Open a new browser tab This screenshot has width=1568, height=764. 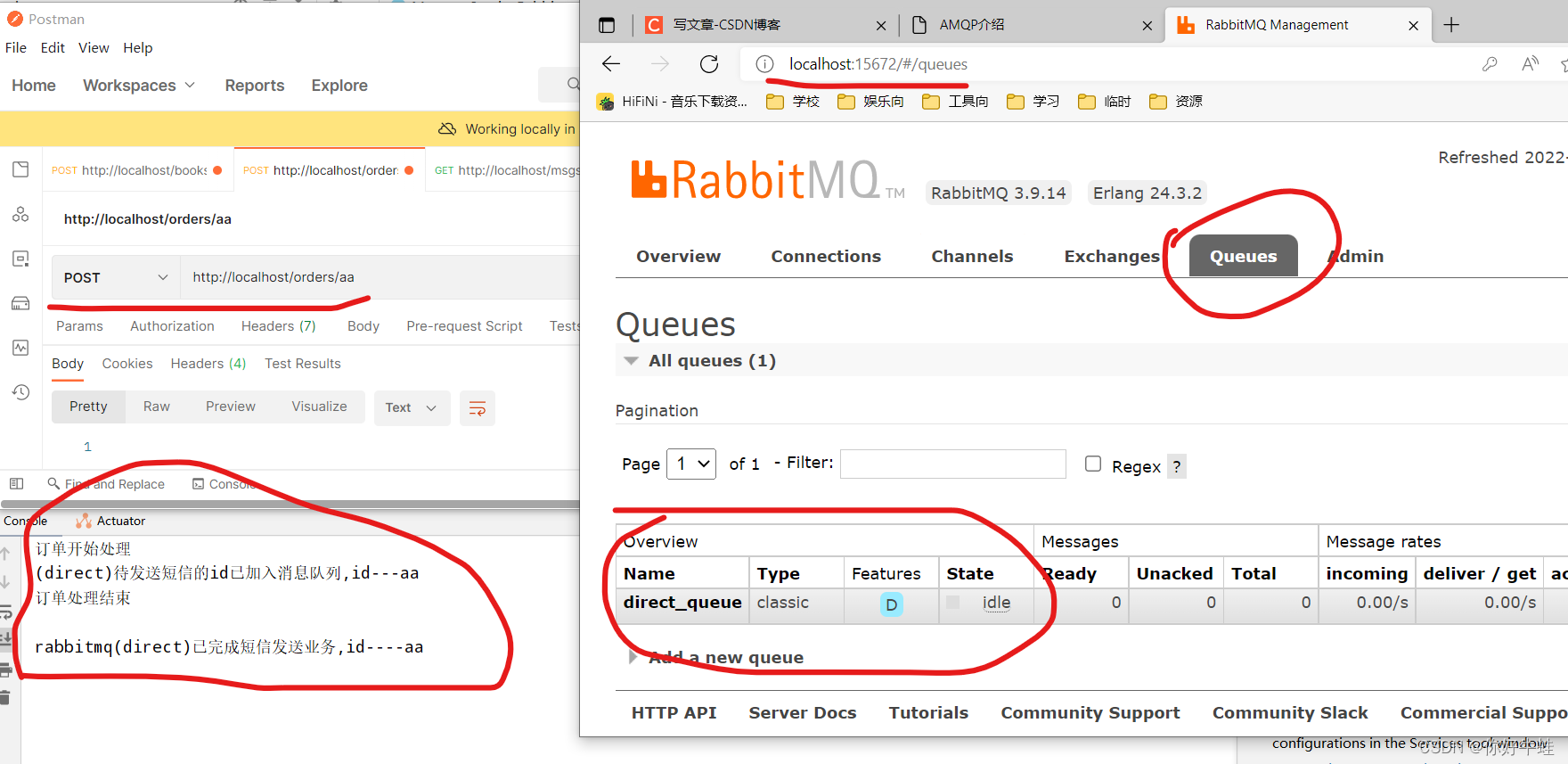click(x=1451, y=25)
